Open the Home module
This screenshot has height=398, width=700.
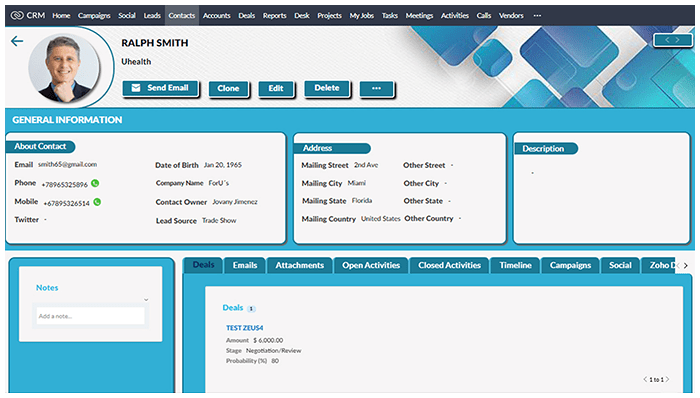coord(61,16)
